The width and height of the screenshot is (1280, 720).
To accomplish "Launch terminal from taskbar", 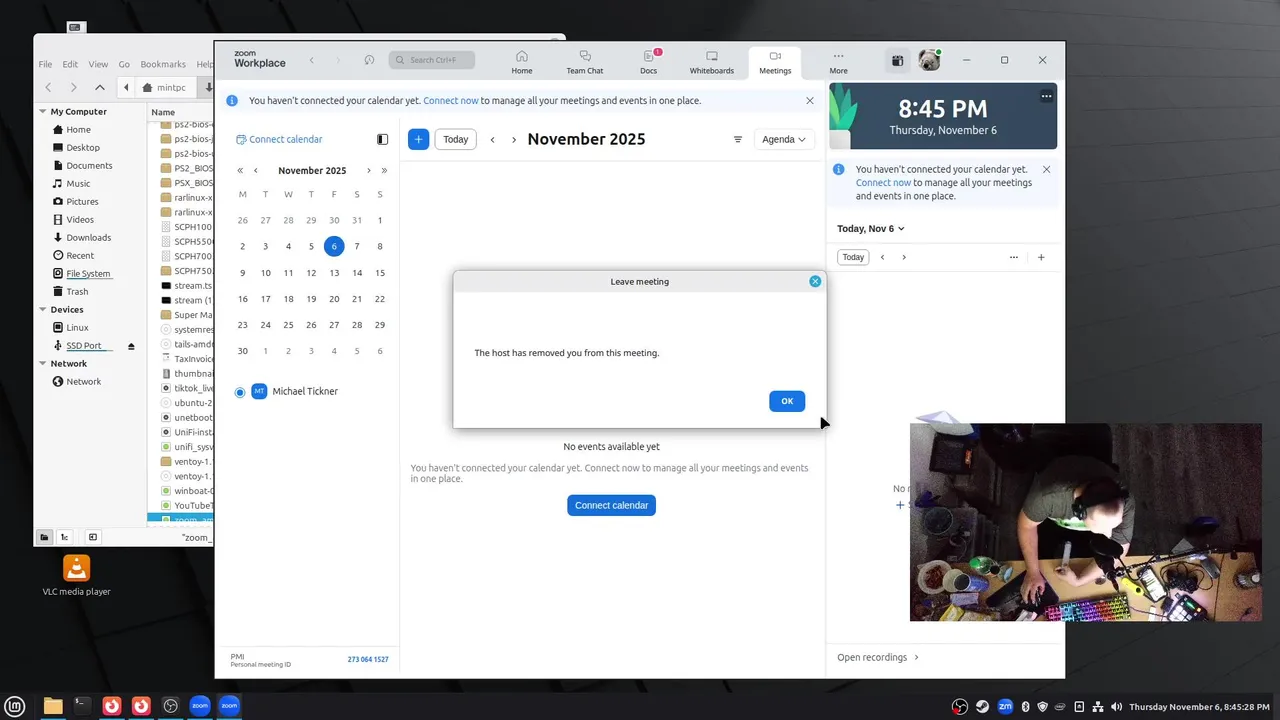I will point(82,706).
